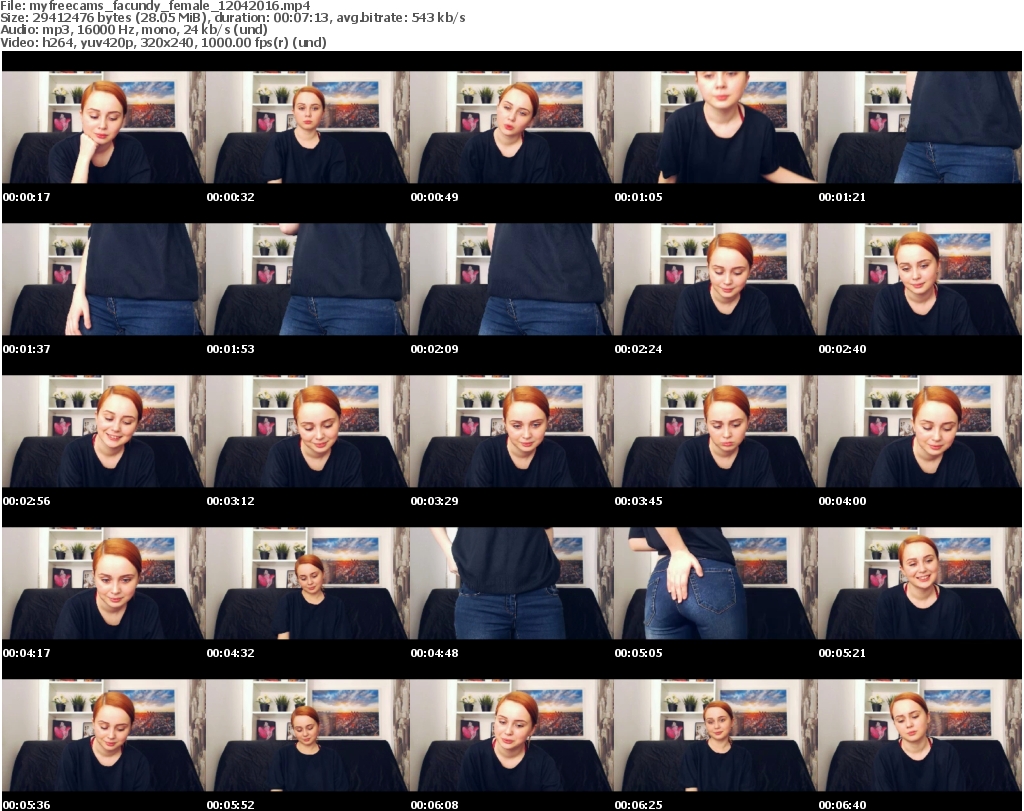Click the audio codec info line

(134, 30)
